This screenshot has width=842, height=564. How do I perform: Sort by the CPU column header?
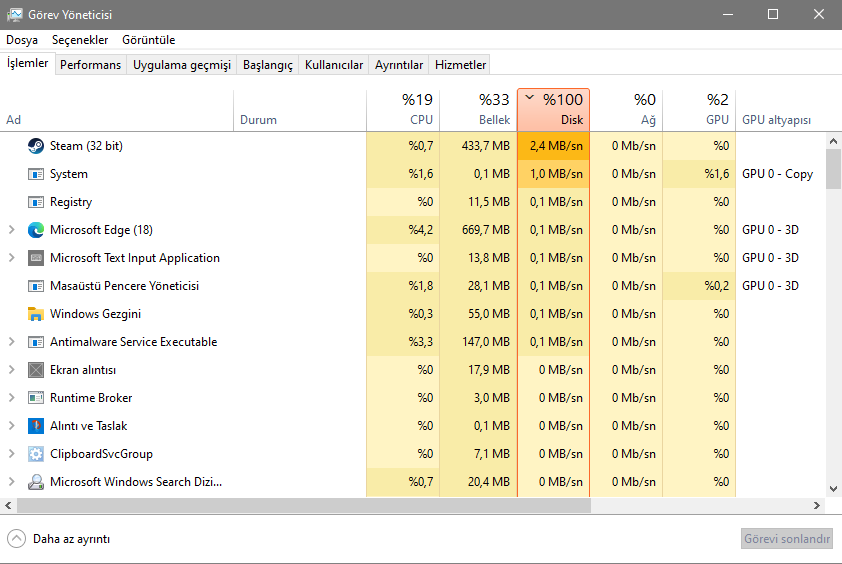pyautogui.click(x=402, y=110)
